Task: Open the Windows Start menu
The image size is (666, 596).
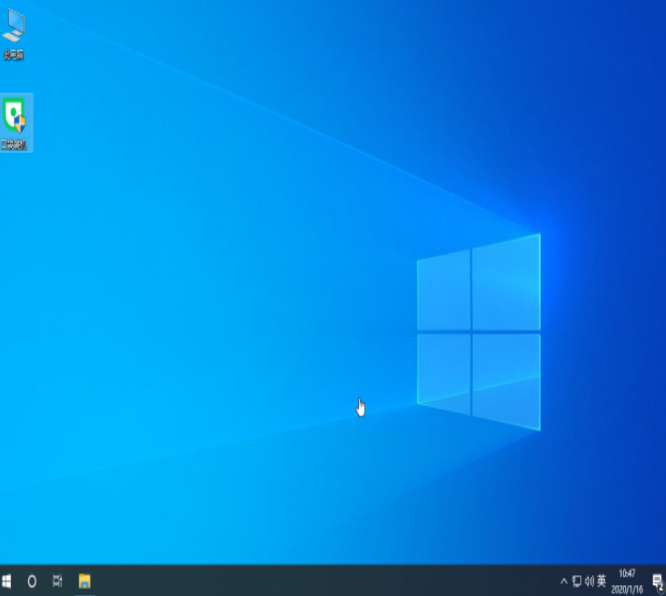Action: point(6,581)
